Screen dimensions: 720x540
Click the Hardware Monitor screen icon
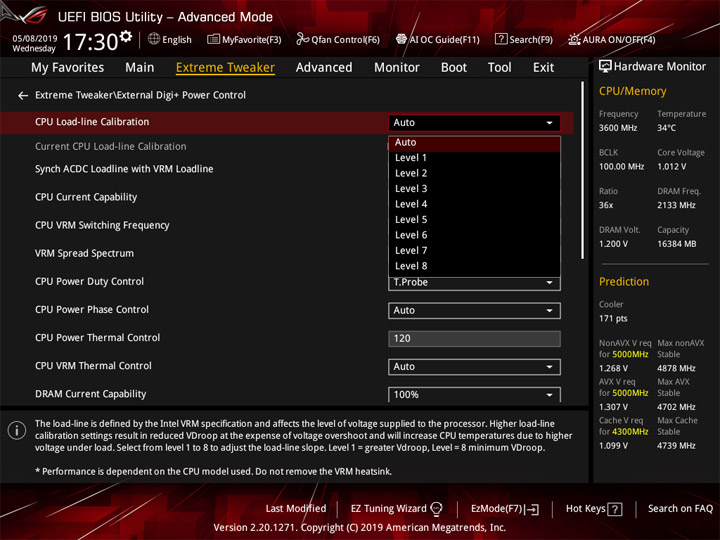click(605, 67)
